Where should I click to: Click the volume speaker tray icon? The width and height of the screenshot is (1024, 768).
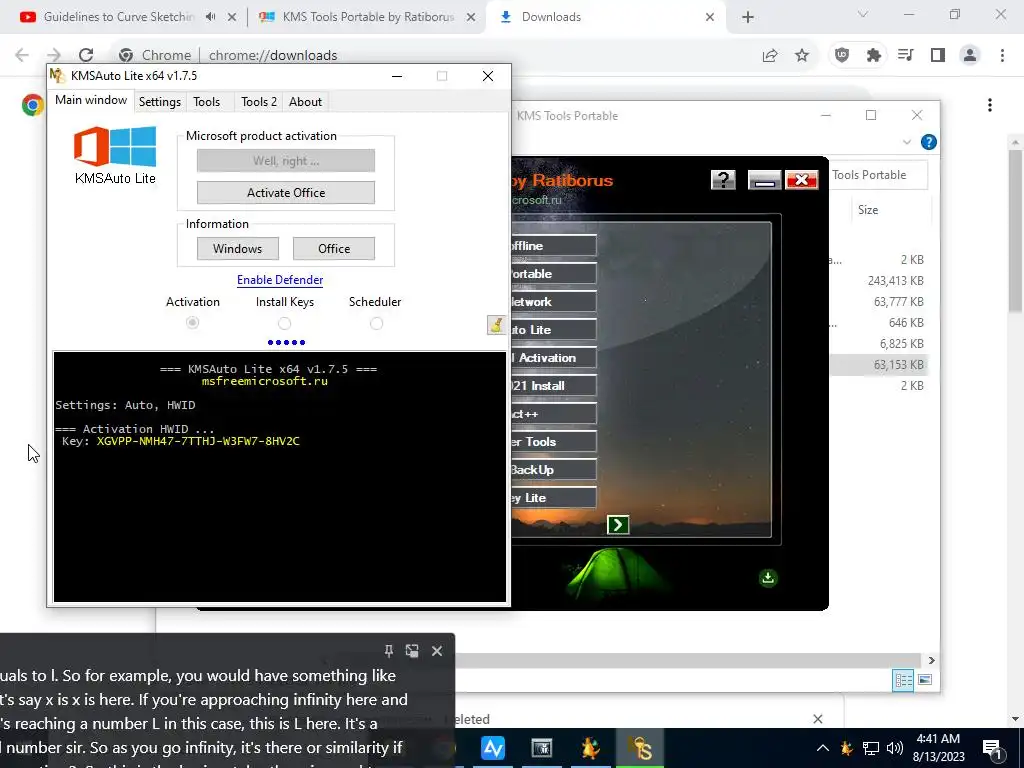(895, 748)
